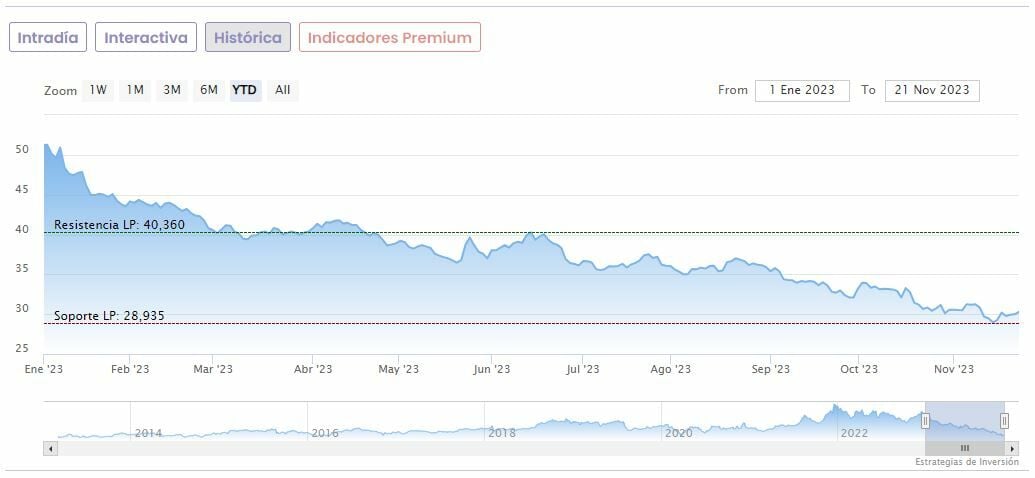Screen dimensions: 1035x478
Task: Switch to the Intradía tab
Action: [48, 38]
